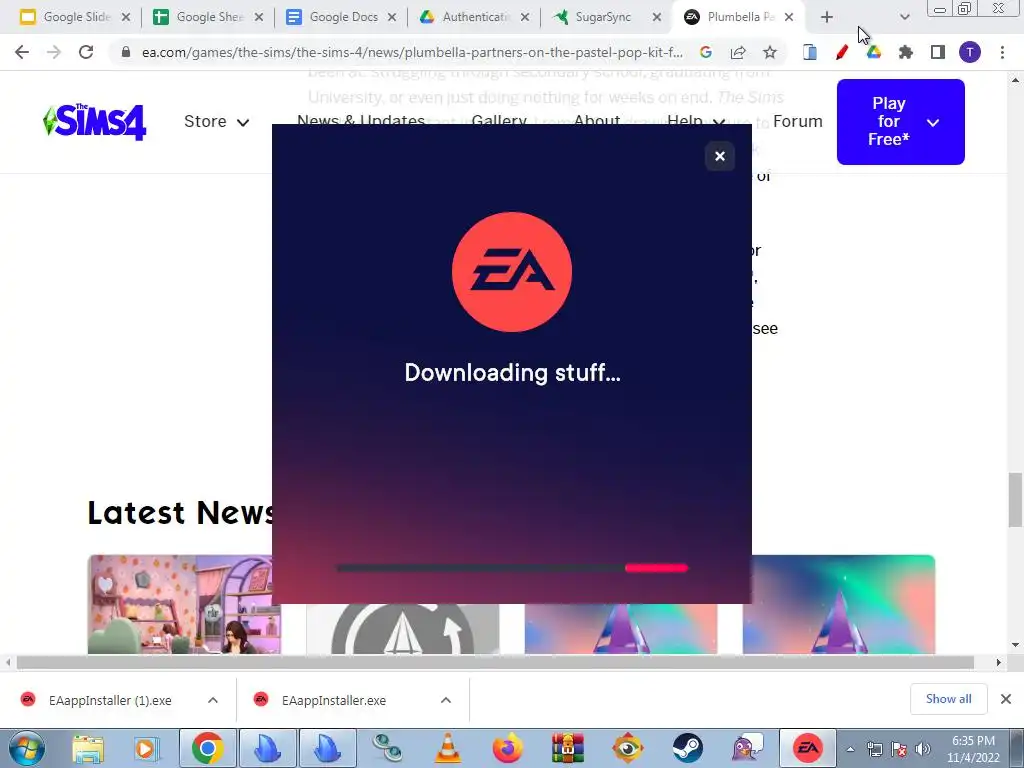This screenshot has height=768, width=1024.
Task: Open the Windows Start menu
Action: coord(26,748)
